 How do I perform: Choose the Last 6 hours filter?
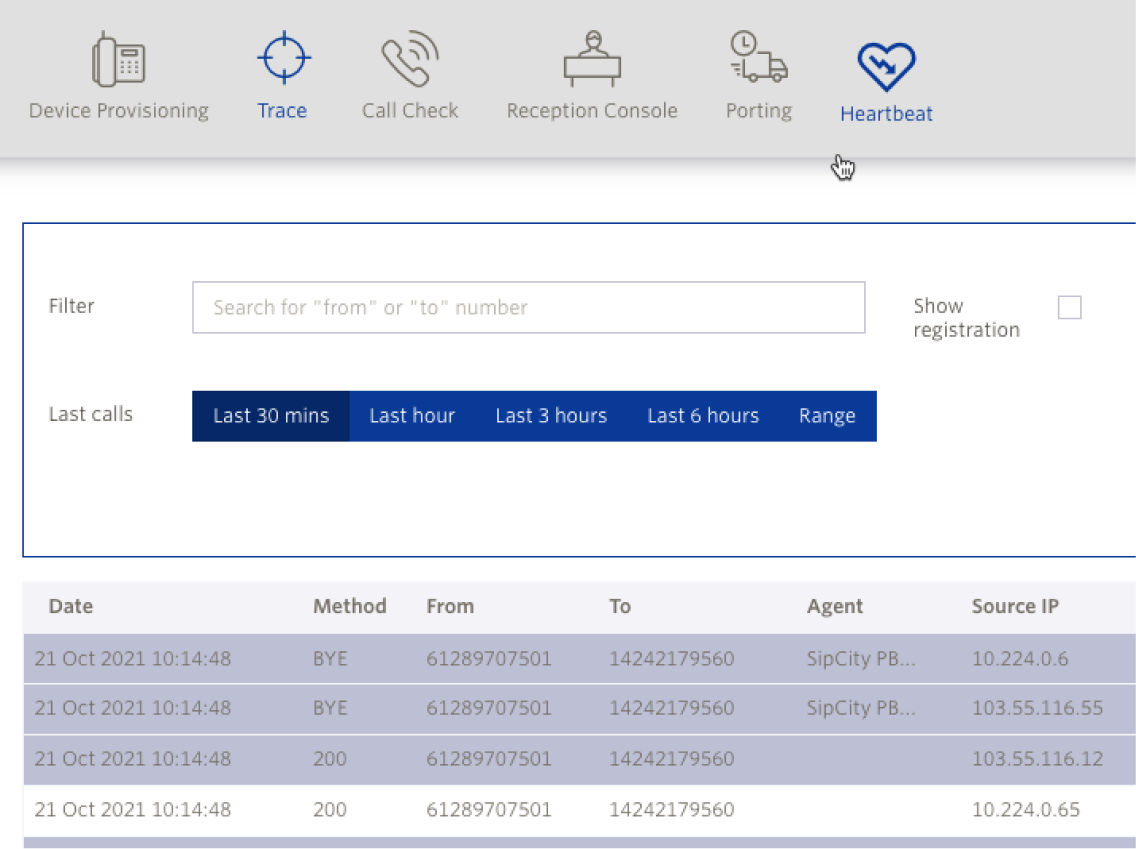point(703,416)
